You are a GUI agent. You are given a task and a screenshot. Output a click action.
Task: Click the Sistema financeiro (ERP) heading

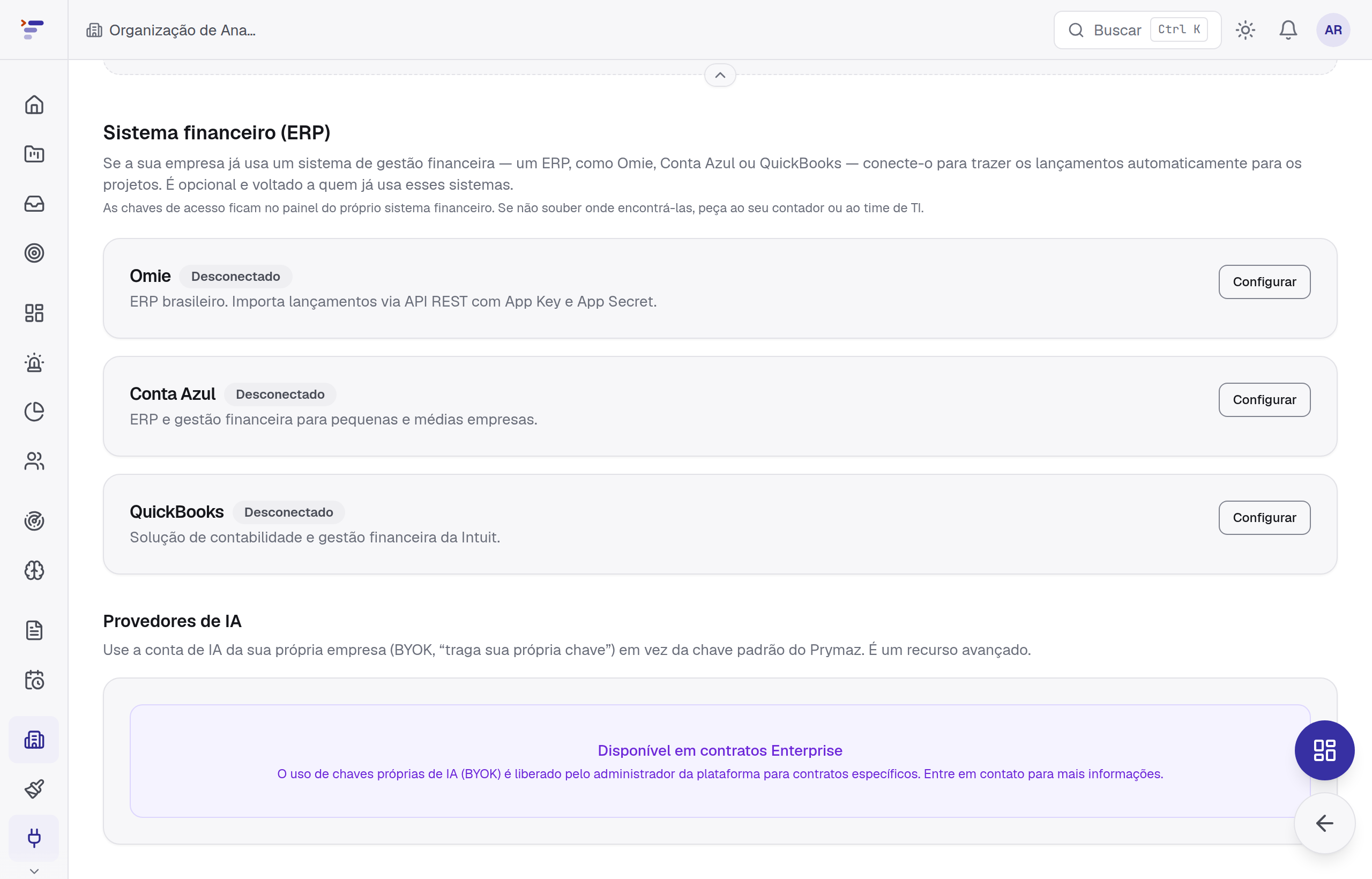(x=217, y=132)
